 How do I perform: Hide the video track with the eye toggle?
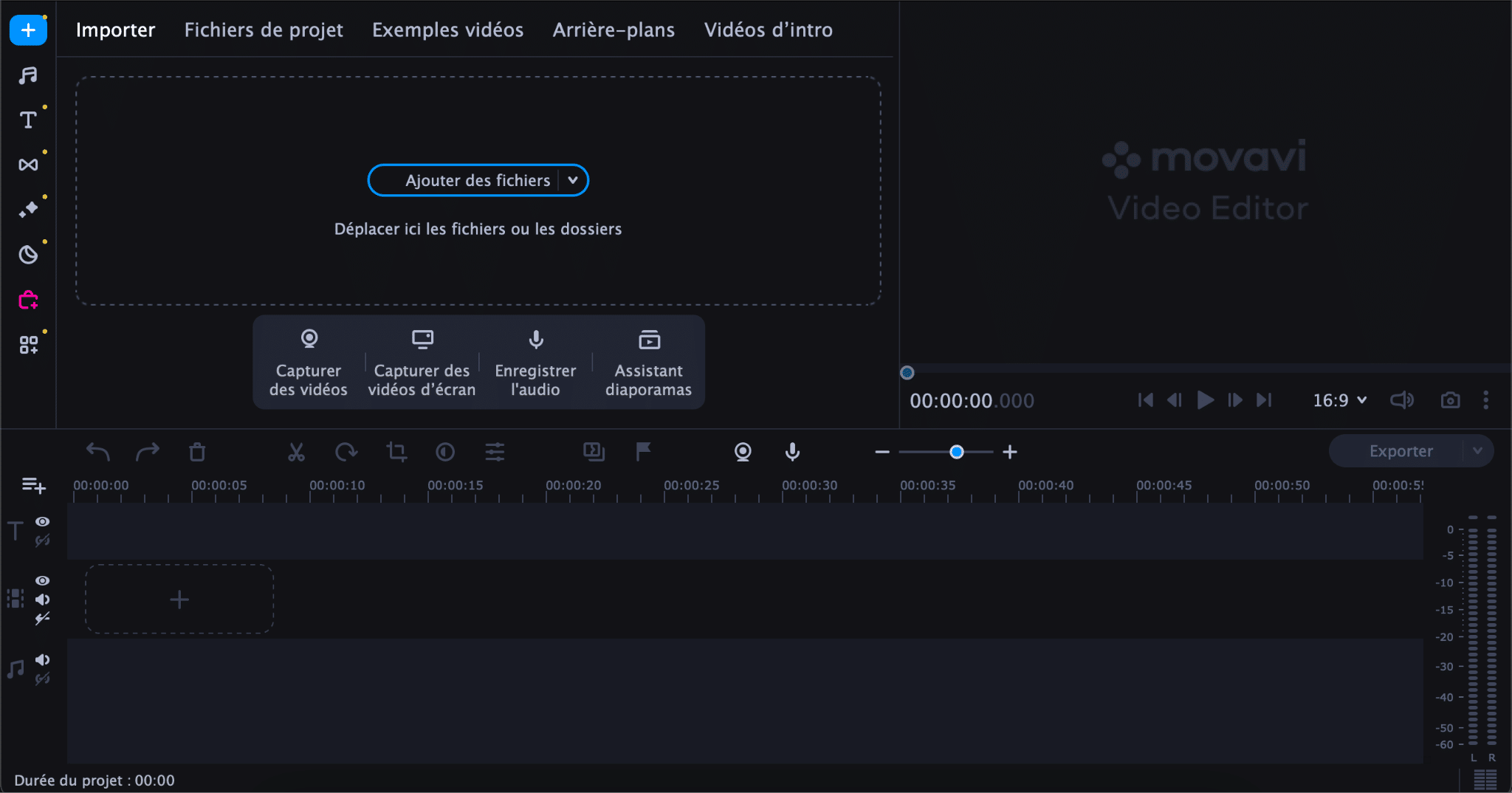[42, 582]
